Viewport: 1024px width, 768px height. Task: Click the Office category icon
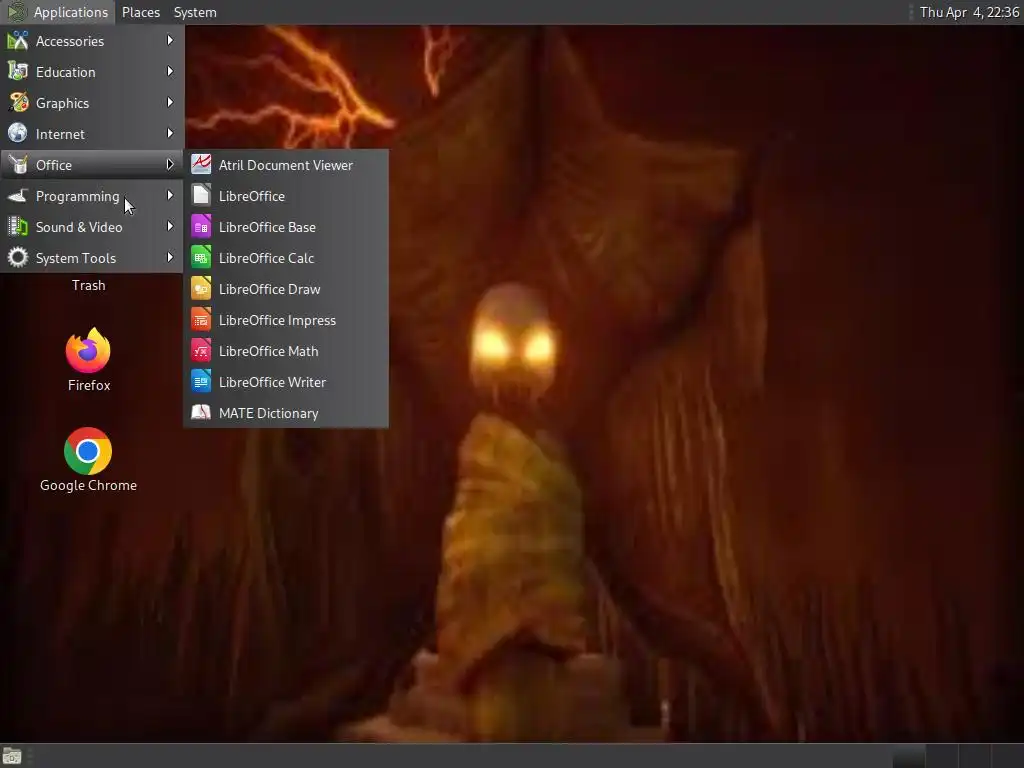click(18, 165)
